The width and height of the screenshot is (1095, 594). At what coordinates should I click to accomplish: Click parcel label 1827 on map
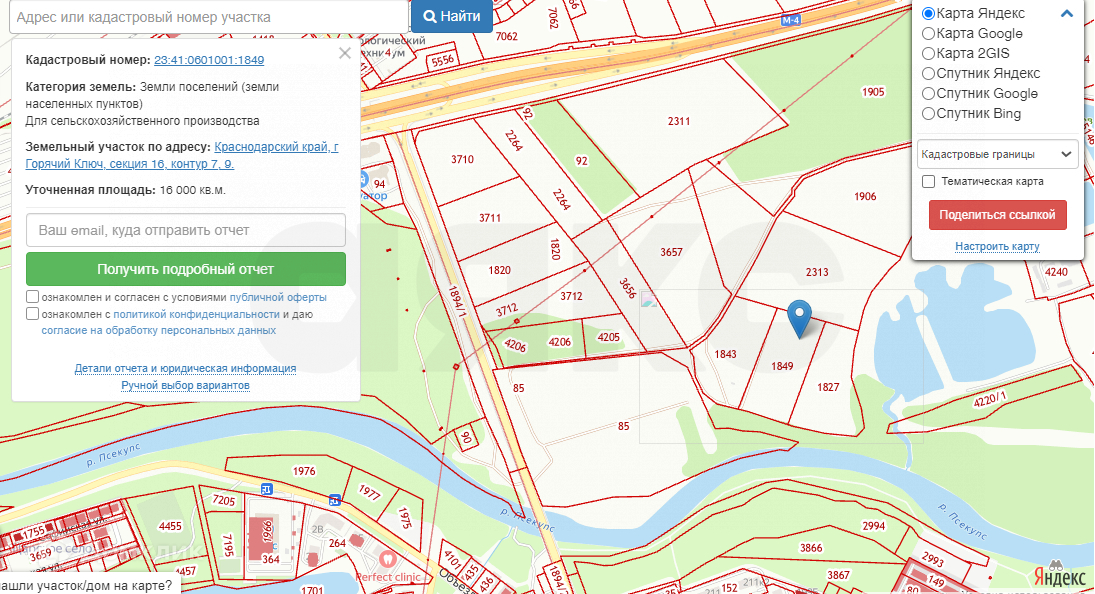828,387
